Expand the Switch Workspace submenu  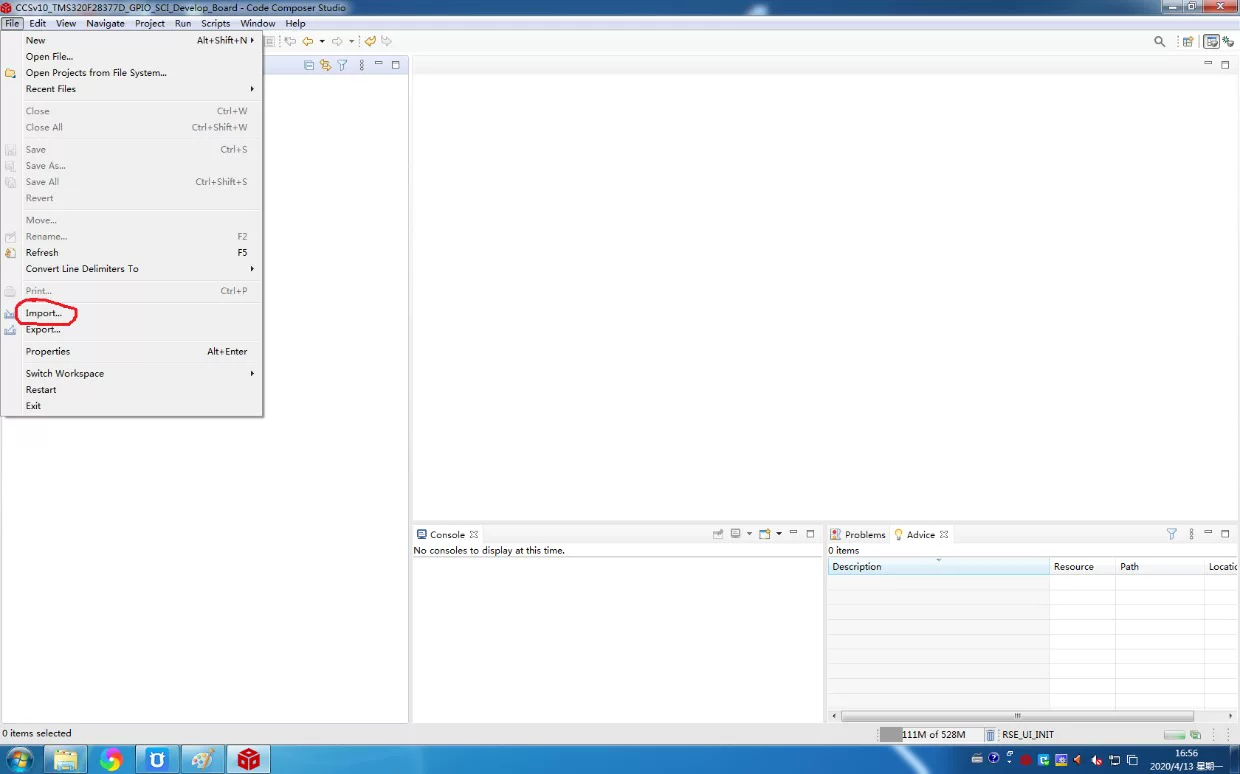click(131, 373)
